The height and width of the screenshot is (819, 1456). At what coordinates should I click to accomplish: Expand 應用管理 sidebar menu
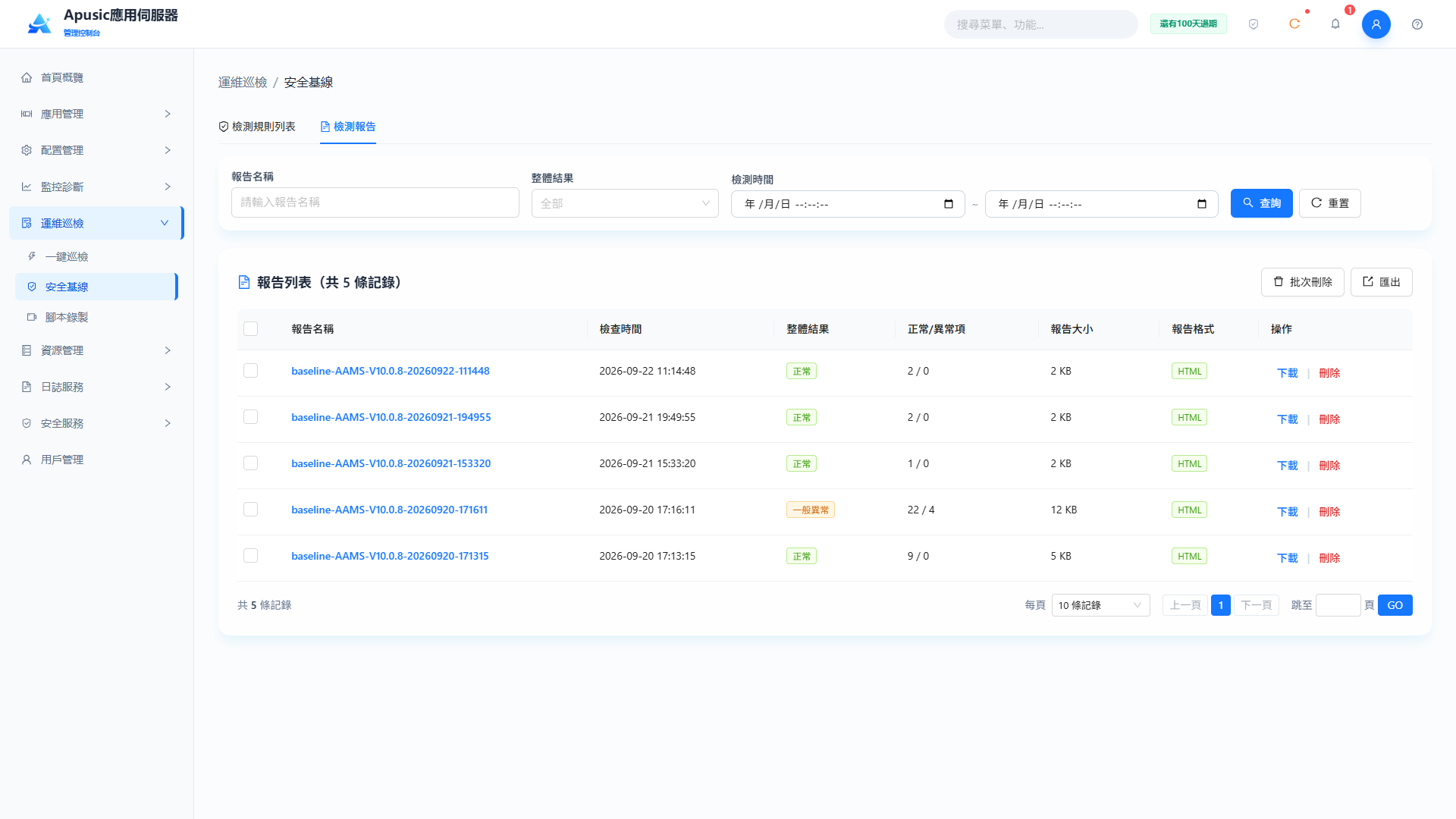tap(96, 114)
